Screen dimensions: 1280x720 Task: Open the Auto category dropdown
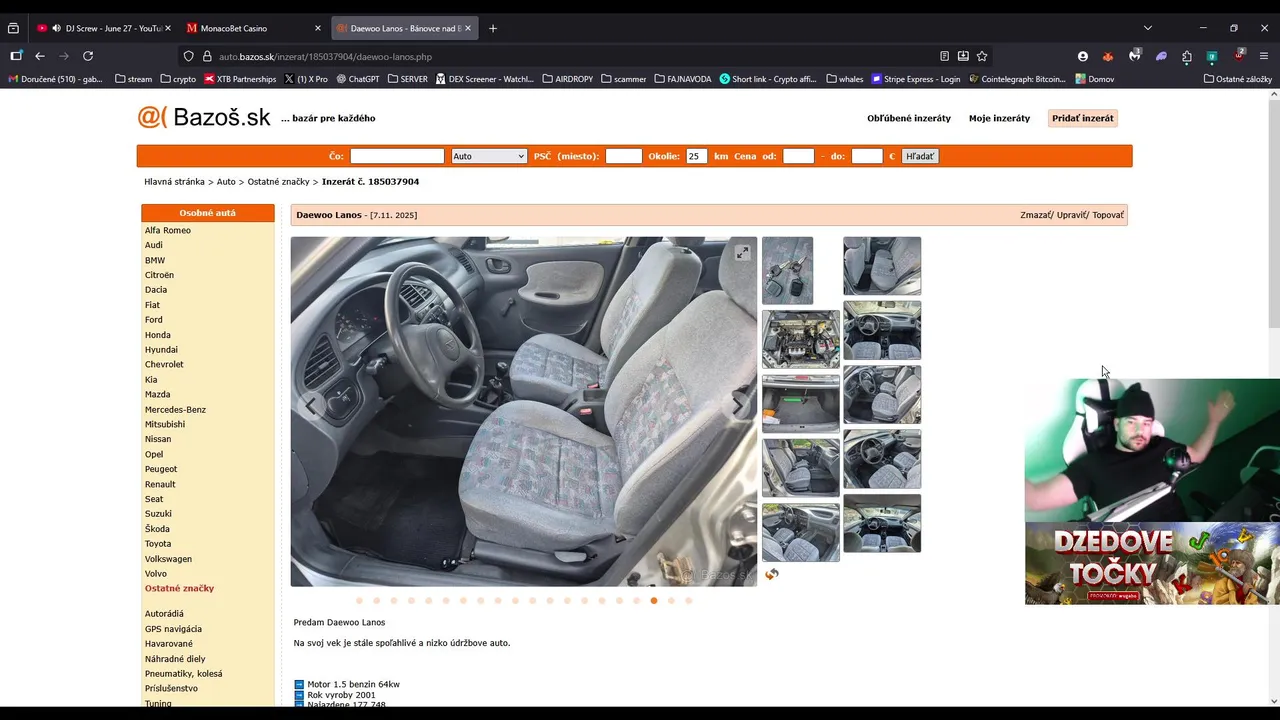488,156
